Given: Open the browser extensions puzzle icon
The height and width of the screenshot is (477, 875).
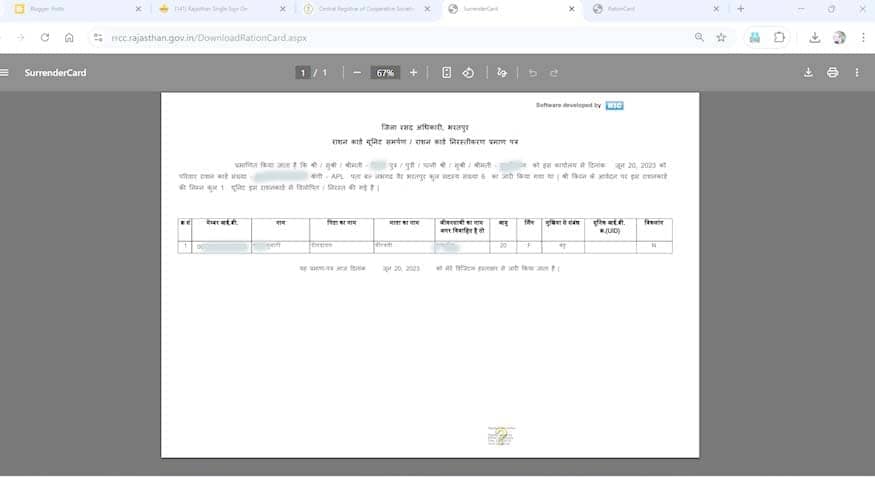Looking at the screenshot, I should (x=780, y=37).
